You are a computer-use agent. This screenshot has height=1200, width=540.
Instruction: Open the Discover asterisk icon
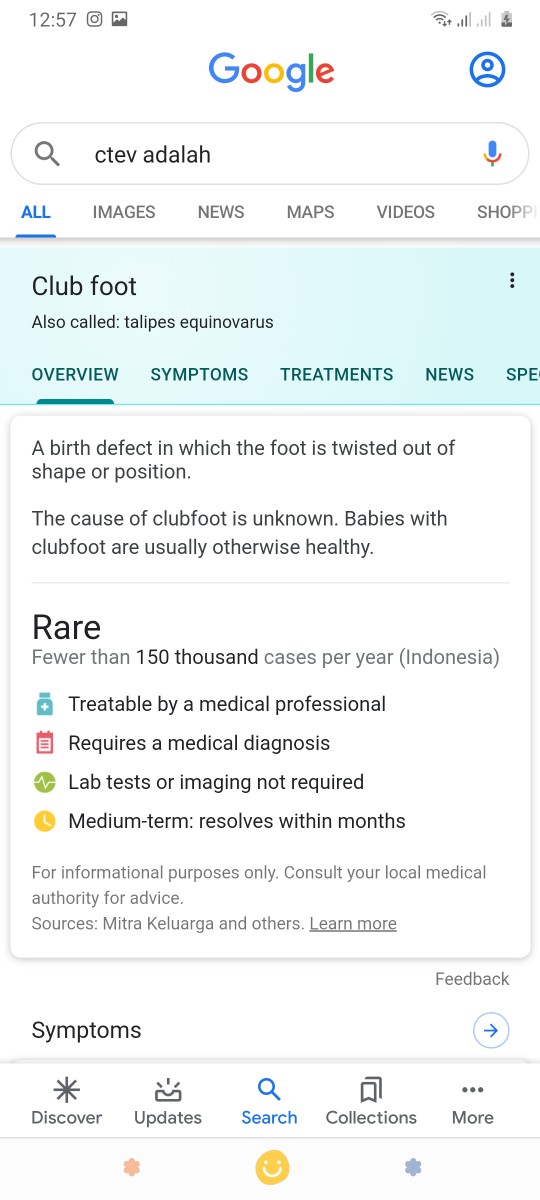click(x=67, y=1090)
